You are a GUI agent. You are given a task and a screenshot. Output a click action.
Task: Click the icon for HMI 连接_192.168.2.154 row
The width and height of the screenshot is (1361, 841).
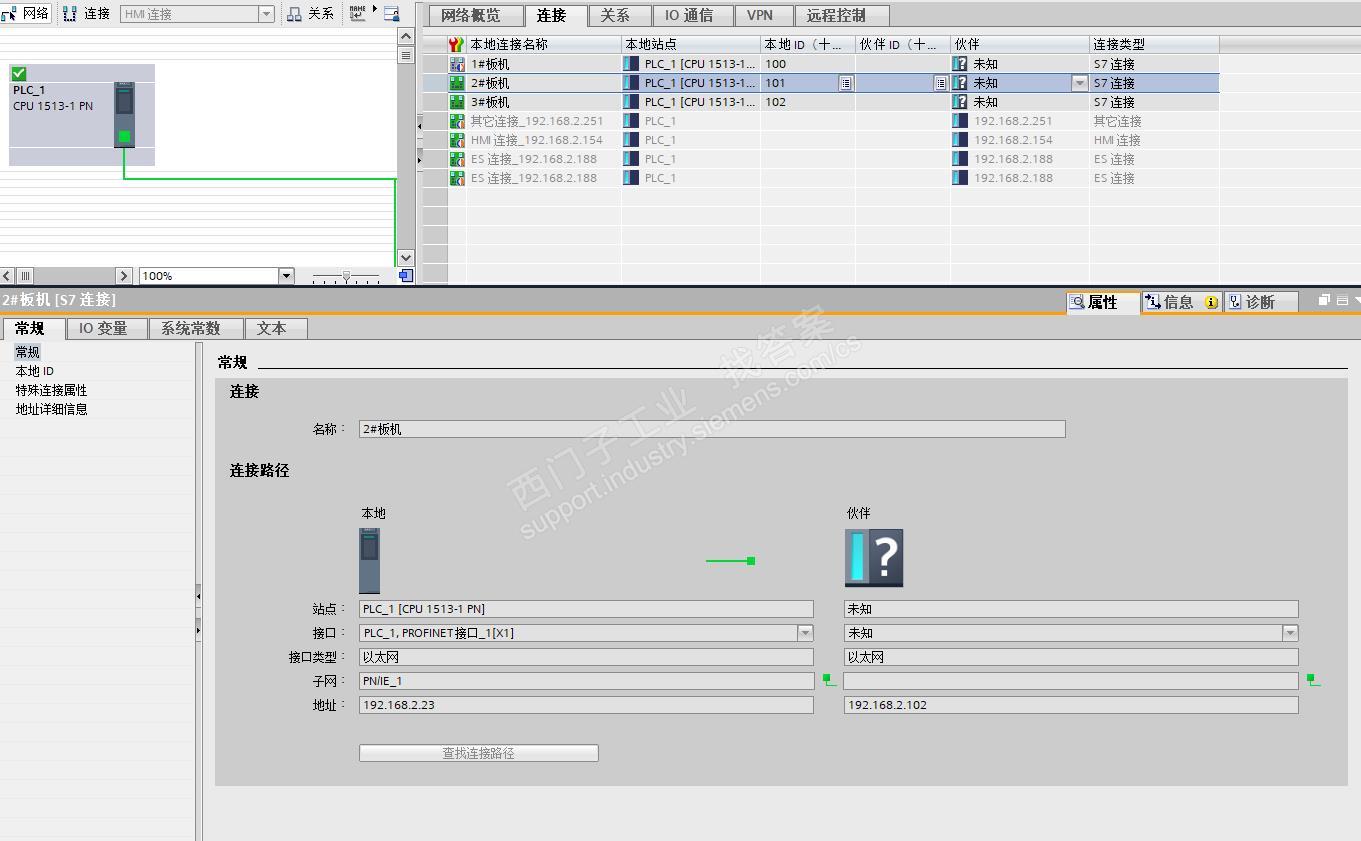coord(457,140)
